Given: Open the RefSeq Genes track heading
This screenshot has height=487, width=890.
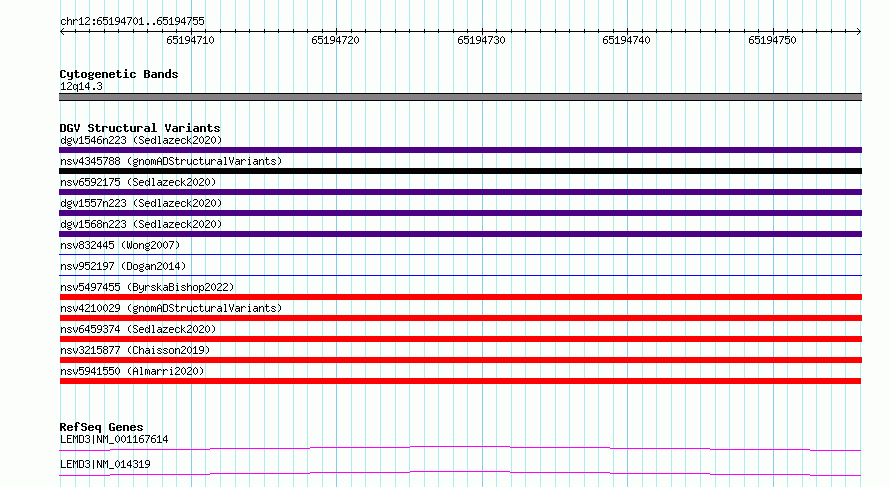Looking at the screenshot, I should (x=101, y=427).
